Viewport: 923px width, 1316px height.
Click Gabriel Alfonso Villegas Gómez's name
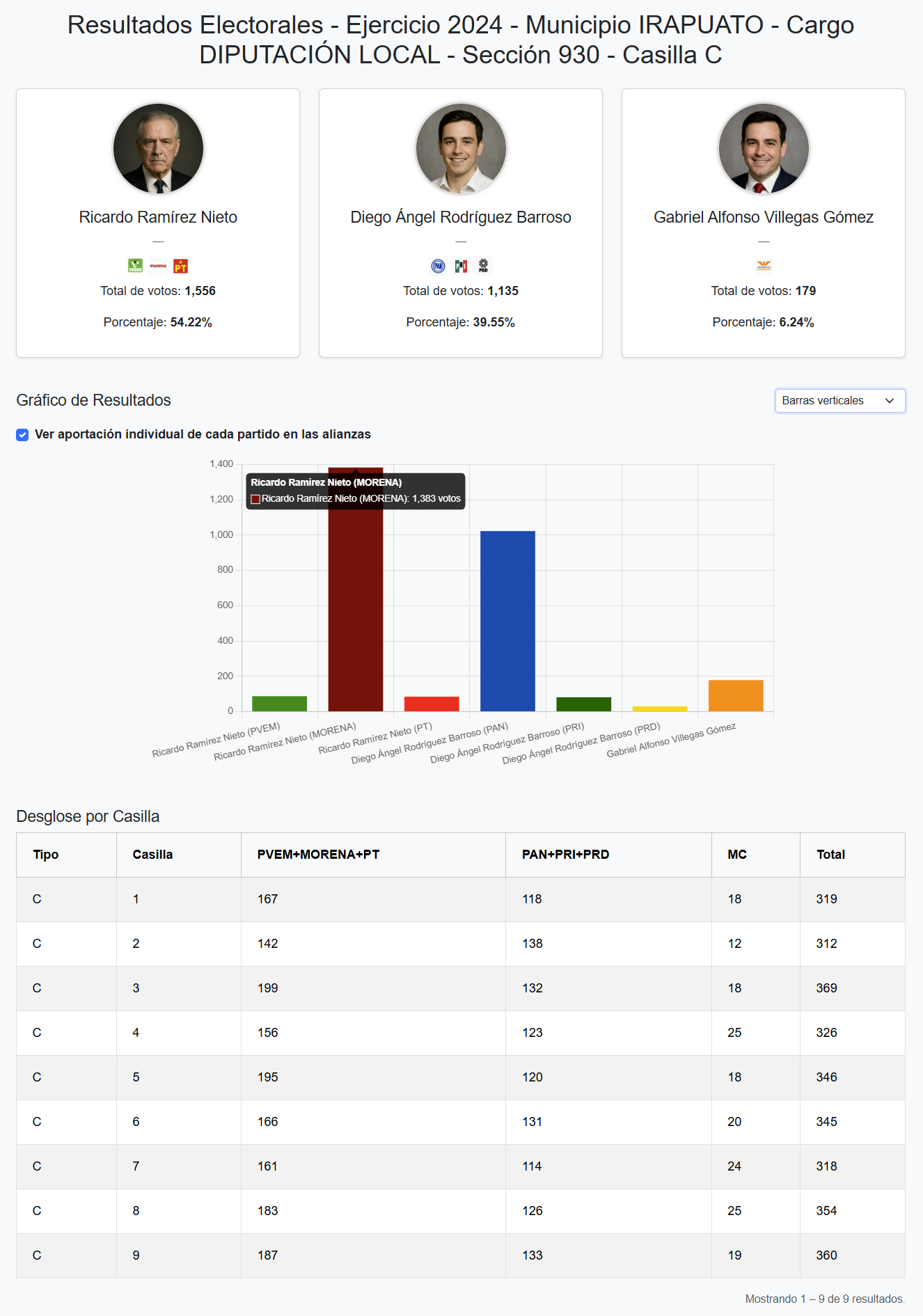(764, 216)
